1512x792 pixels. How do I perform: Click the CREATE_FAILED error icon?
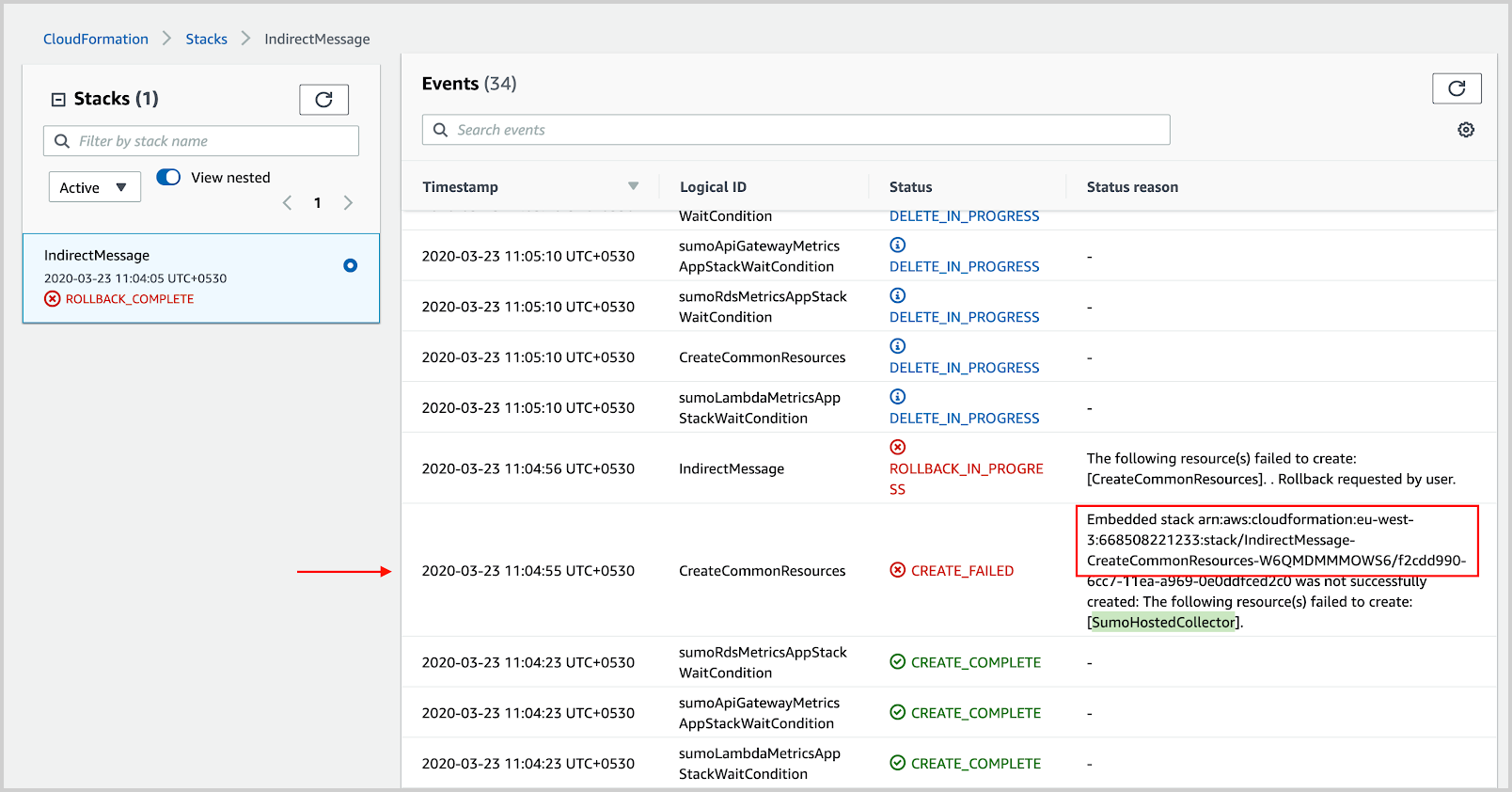897,570
